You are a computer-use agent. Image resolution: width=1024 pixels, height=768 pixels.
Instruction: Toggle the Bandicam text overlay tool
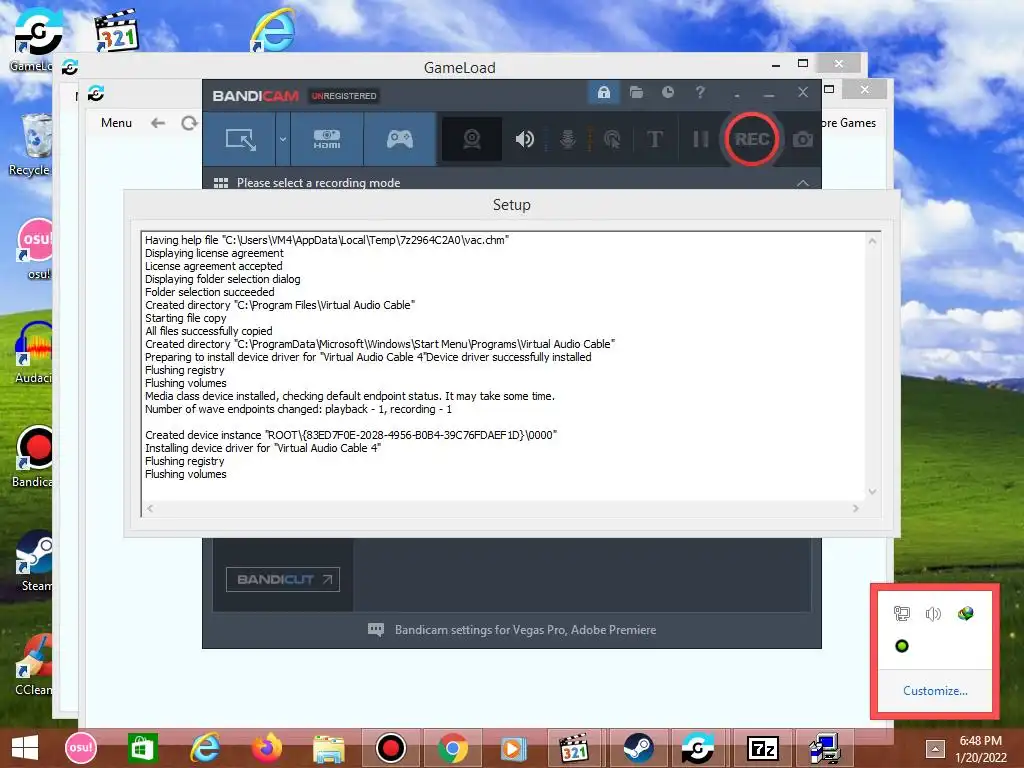click(654, 139)
